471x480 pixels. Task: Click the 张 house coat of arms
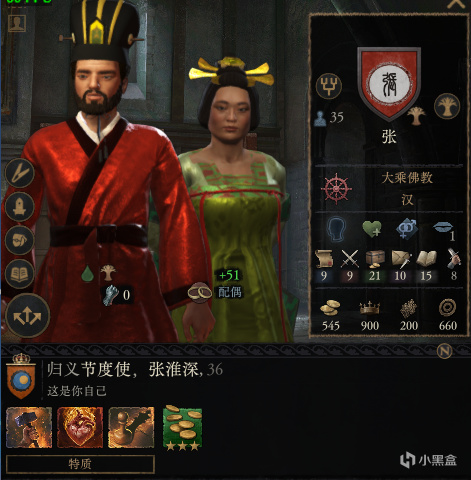point(389,82)
